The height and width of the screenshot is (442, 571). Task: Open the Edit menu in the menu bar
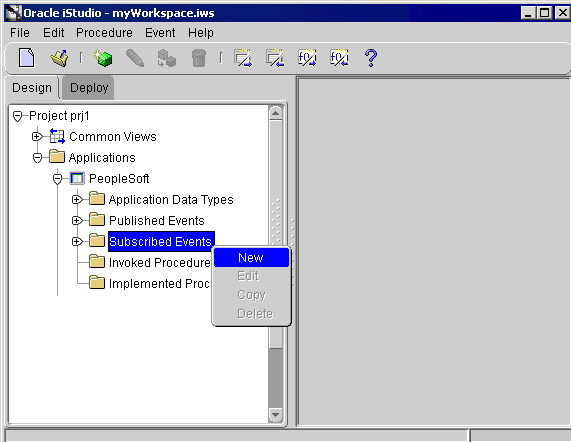pyautogui.click(x=54, y=33)
